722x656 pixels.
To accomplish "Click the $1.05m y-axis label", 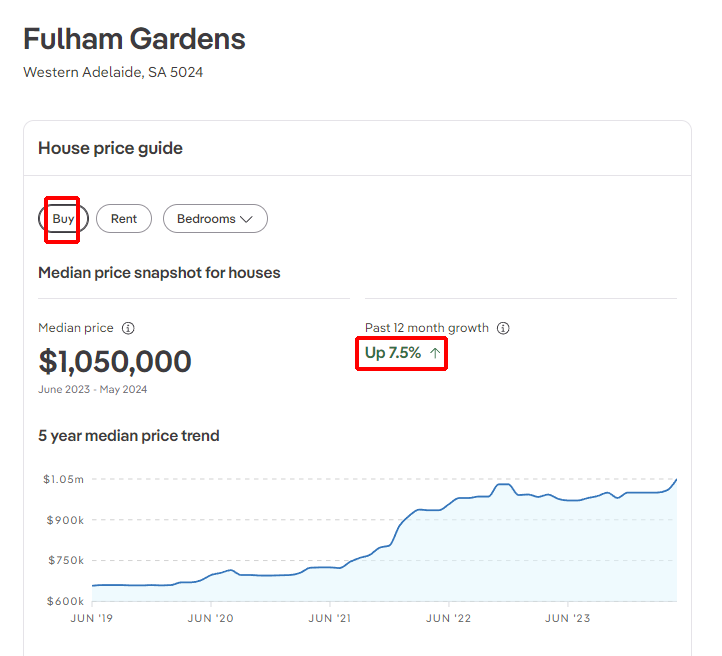I will coord(63,479).
